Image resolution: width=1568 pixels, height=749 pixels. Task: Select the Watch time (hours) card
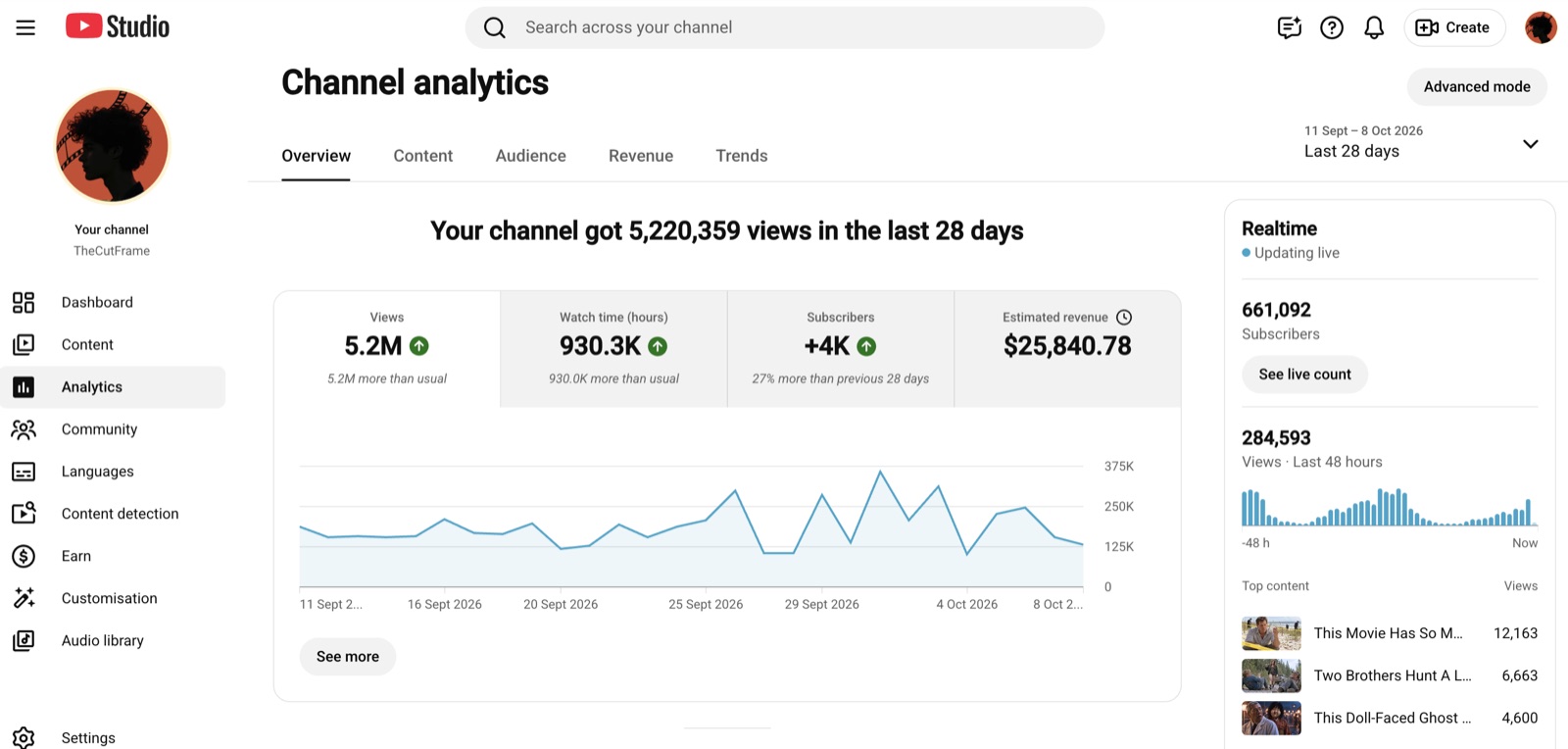[613, 348]
